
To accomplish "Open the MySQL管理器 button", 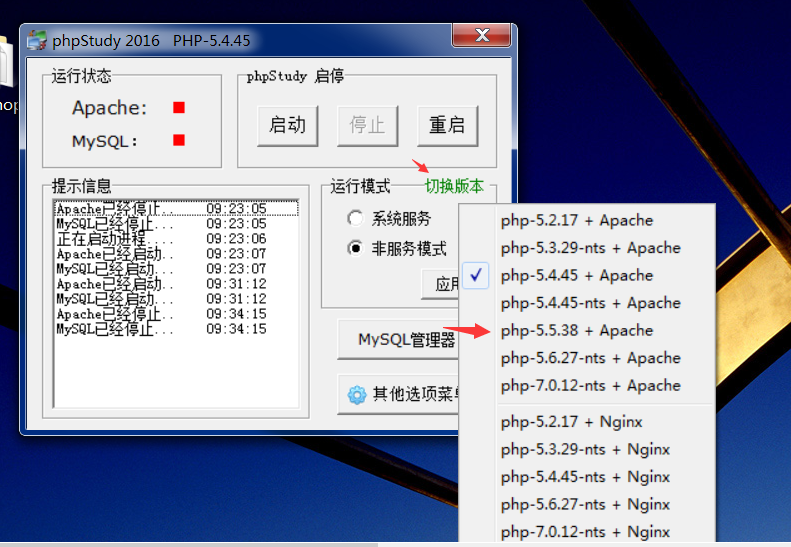I will click(x=398, y=340).
